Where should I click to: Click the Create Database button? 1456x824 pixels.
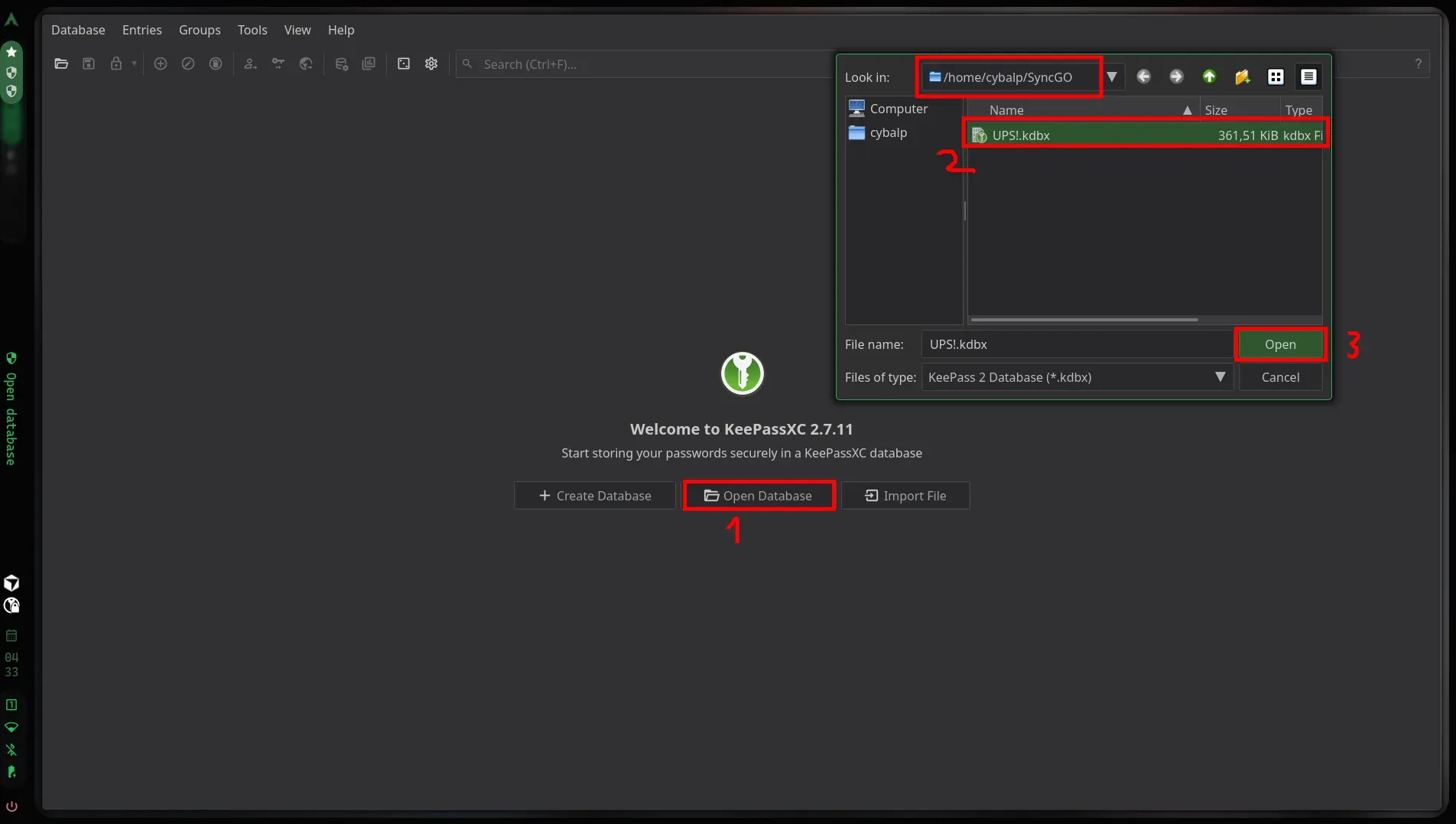coord(595,496)
